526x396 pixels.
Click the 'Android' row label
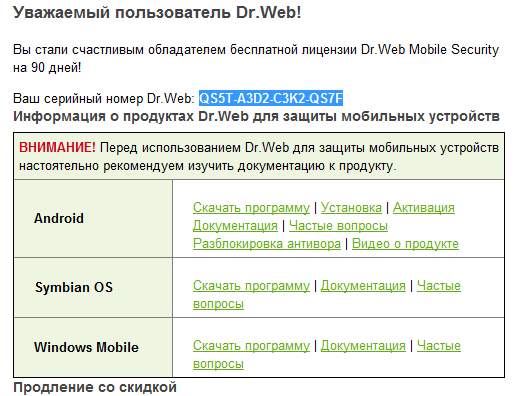59,218
